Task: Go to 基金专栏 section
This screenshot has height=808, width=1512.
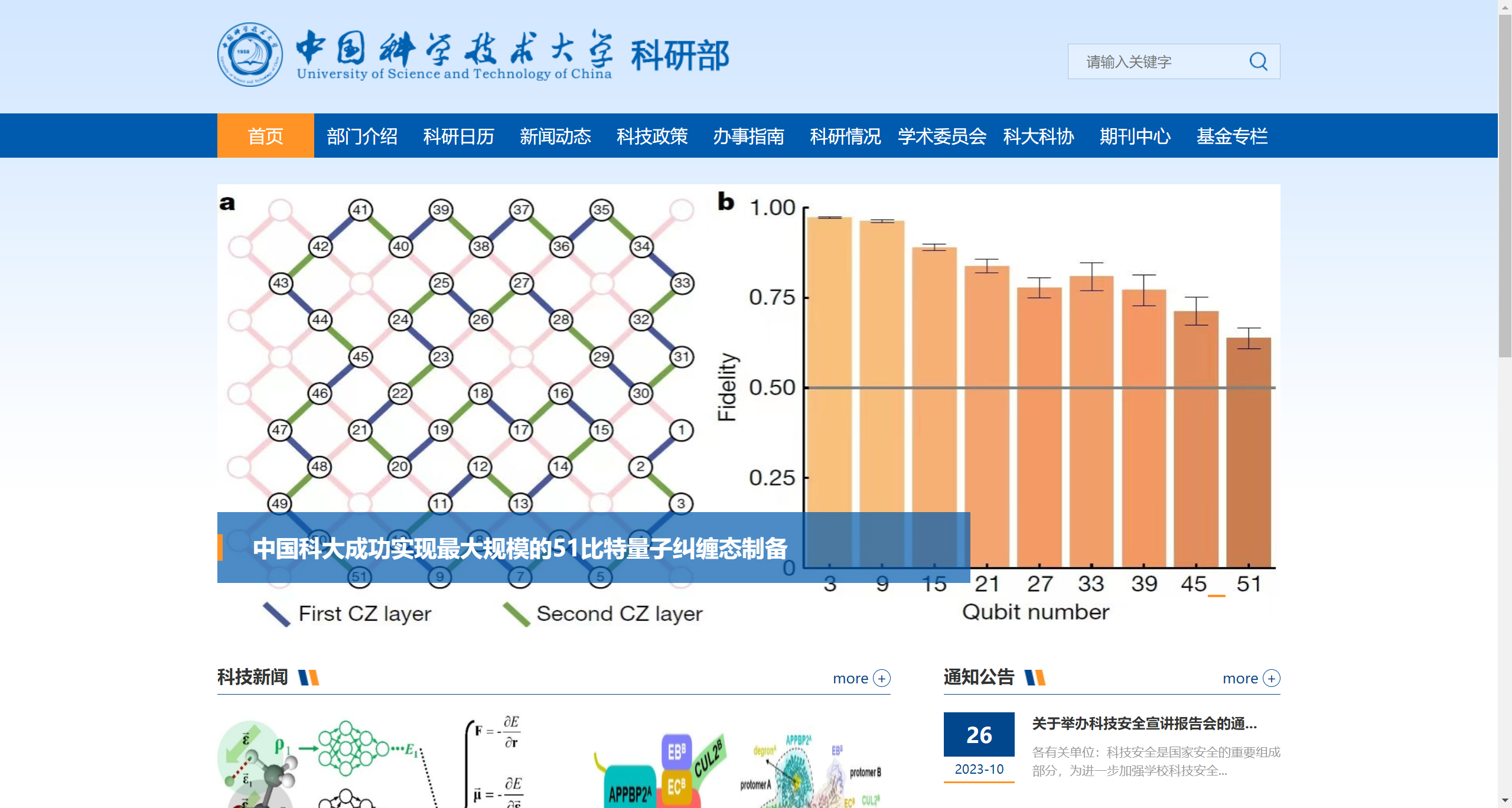Action: pos(1232,136)
